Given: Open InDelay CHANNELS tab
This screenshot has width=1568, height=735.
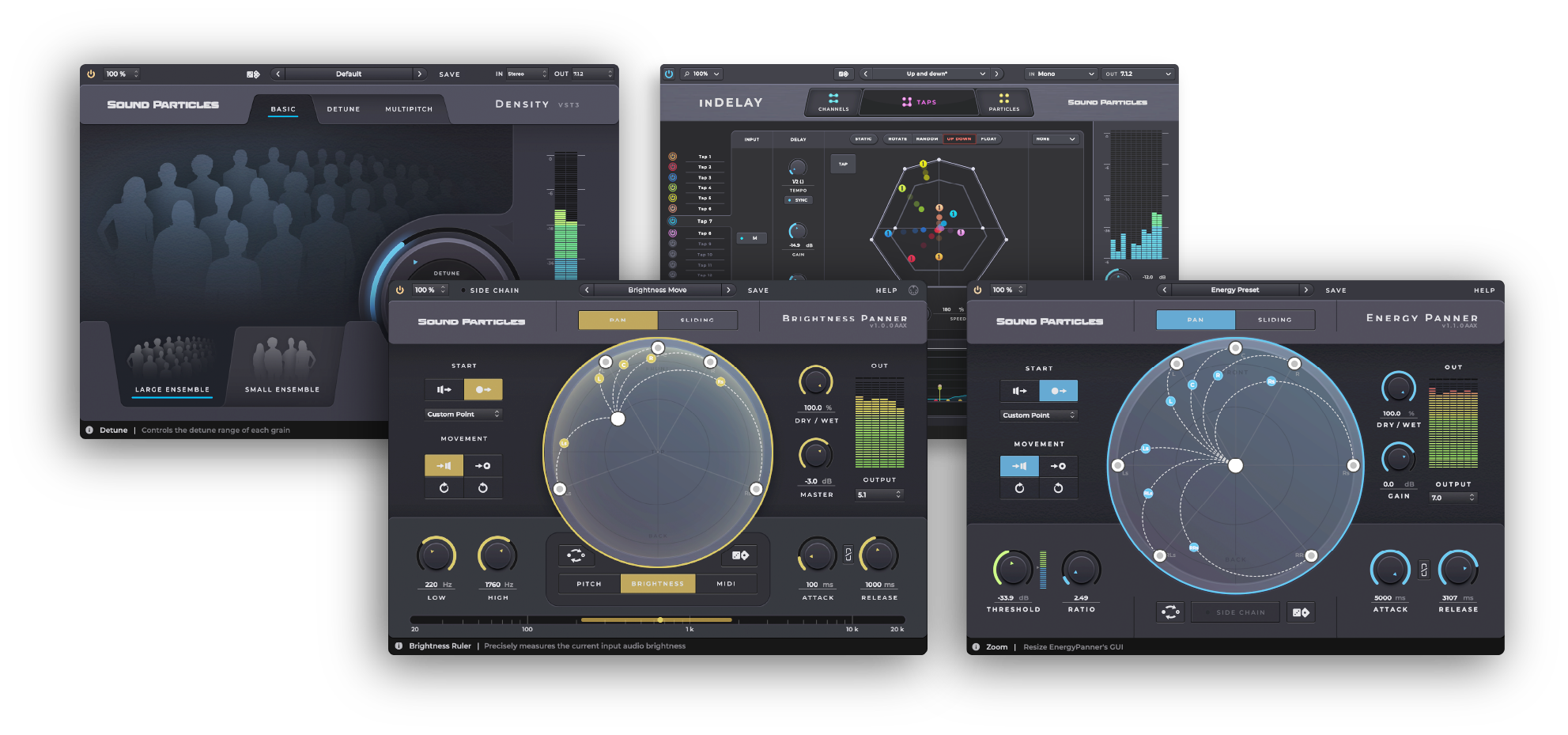Looking at the screenshot, I should point(833,102).
